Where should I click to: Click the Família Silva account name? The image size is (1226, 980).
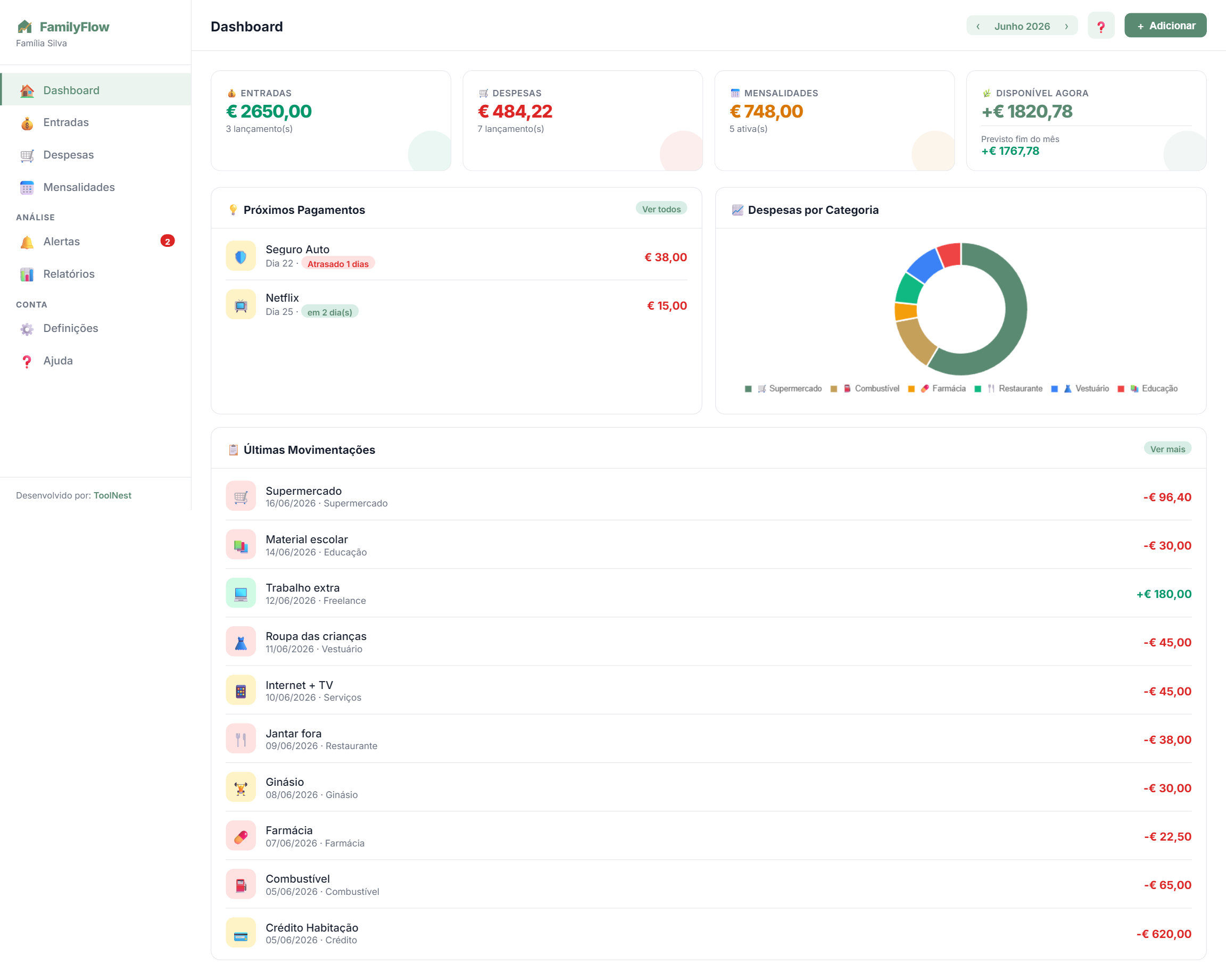(x=42, y=43)
